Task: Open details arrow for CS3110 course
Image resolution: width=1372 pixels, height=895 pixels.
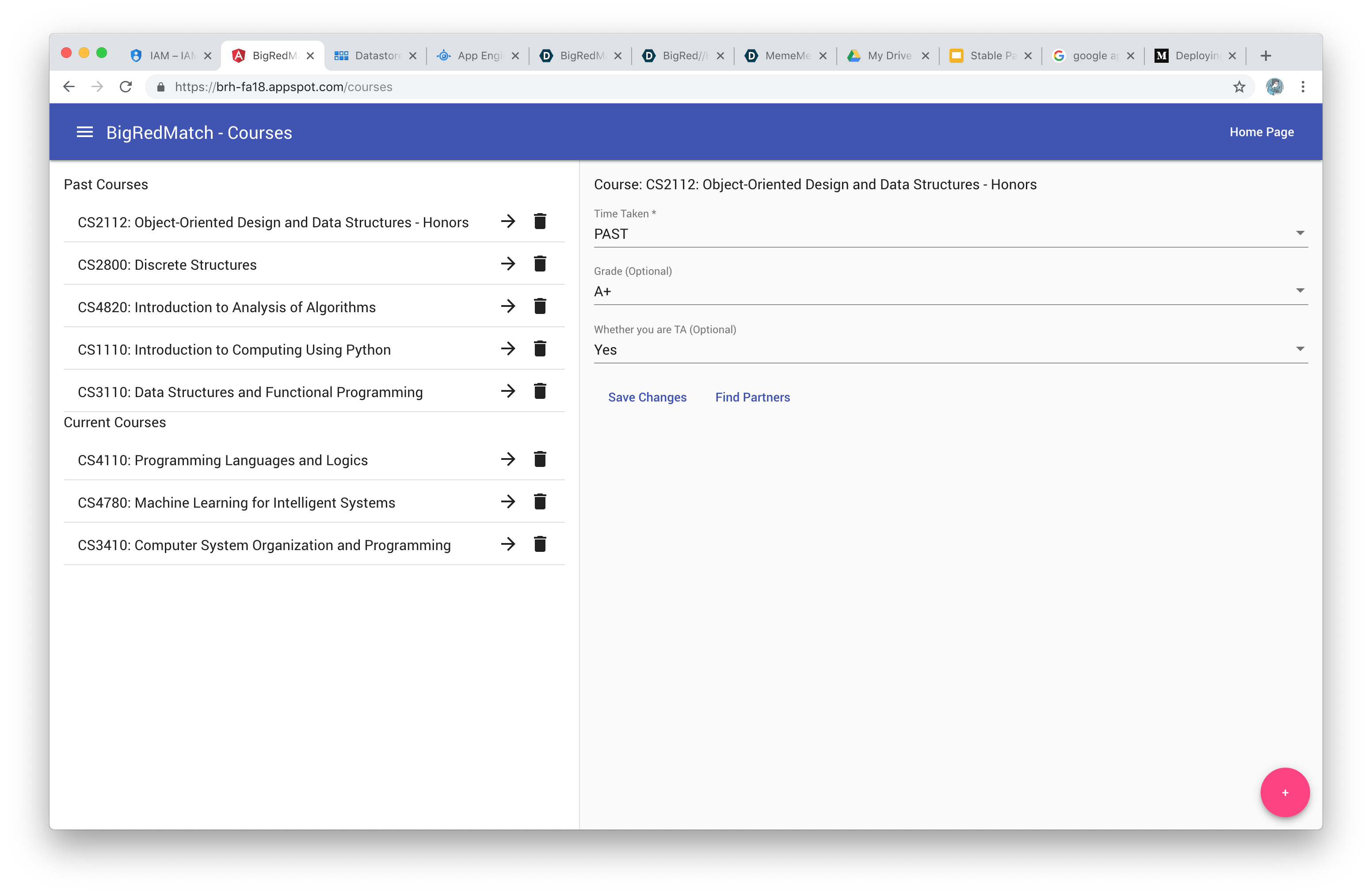Action: (x=507, y=392)
